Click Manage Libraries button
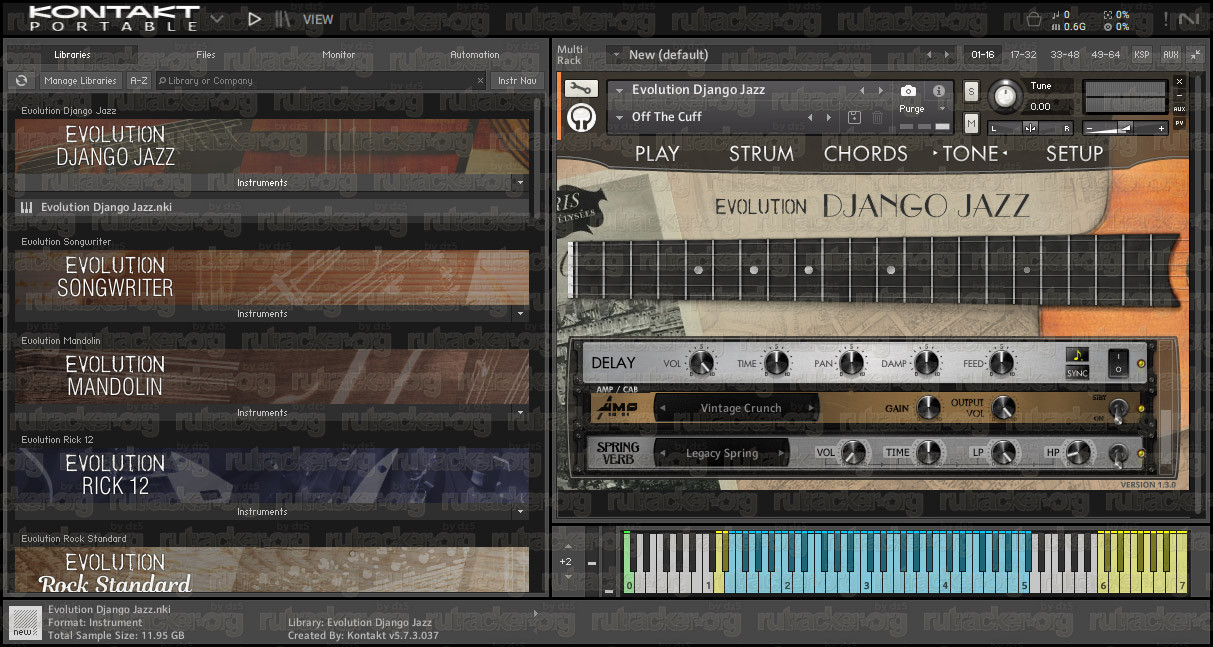 pyautogui.click(x=80, y=81)
